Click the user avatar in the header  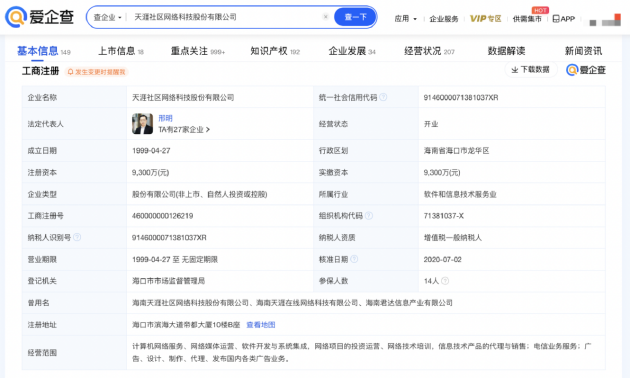605,19
